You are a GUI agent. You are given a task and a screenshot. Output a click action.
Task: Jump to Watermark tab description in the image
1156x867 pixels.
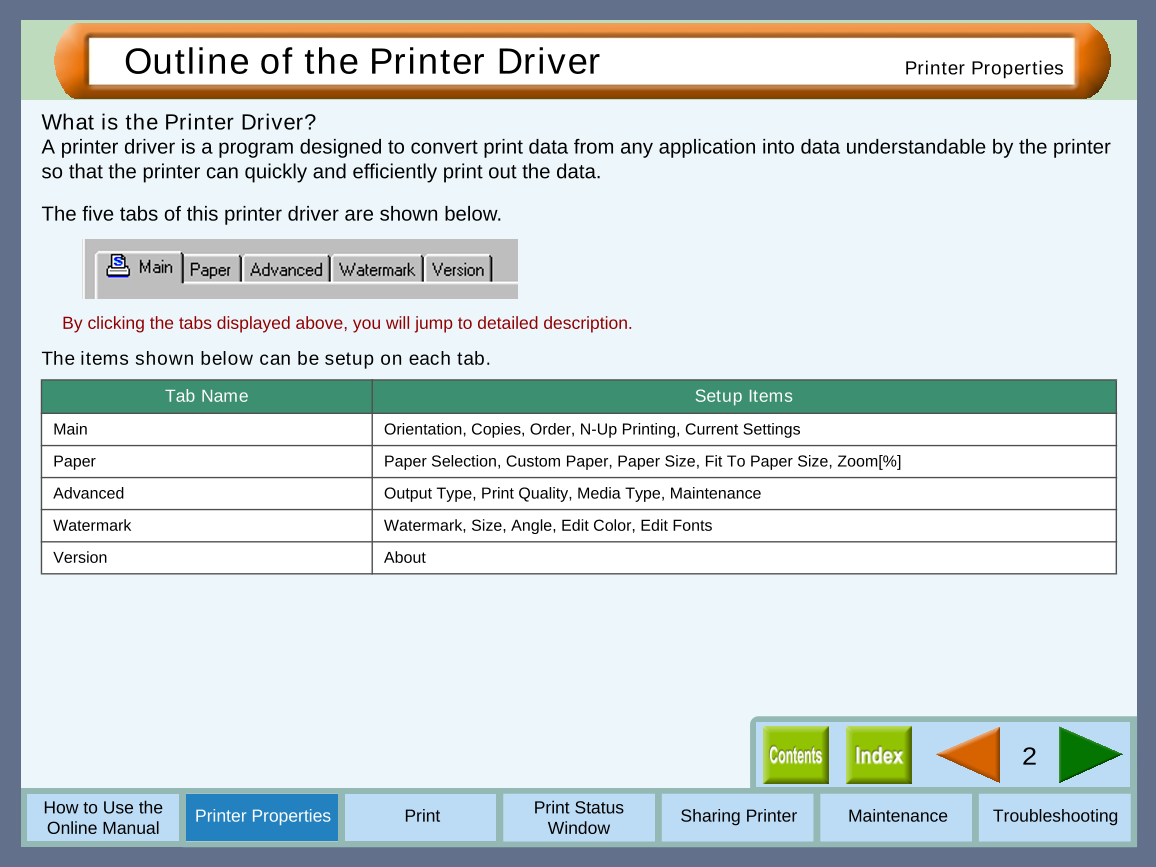(377, 269)
